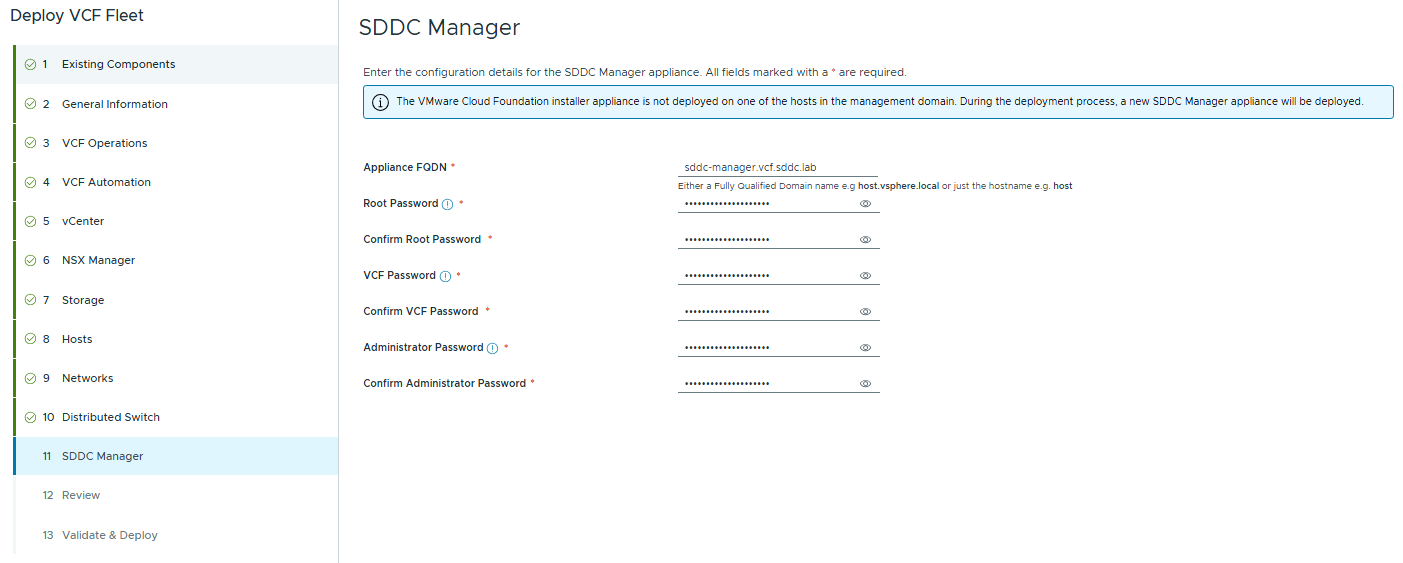Jump to the Networks wizard step
Screen dimensions: 1403x563
(x=87, y=378)
